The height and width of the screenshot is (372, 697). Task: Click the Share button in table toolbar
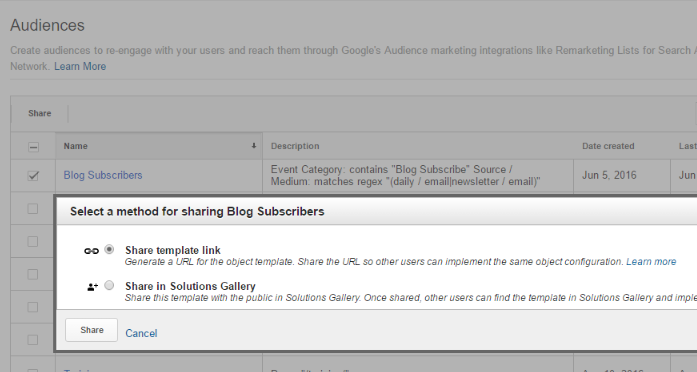[40, 113]
